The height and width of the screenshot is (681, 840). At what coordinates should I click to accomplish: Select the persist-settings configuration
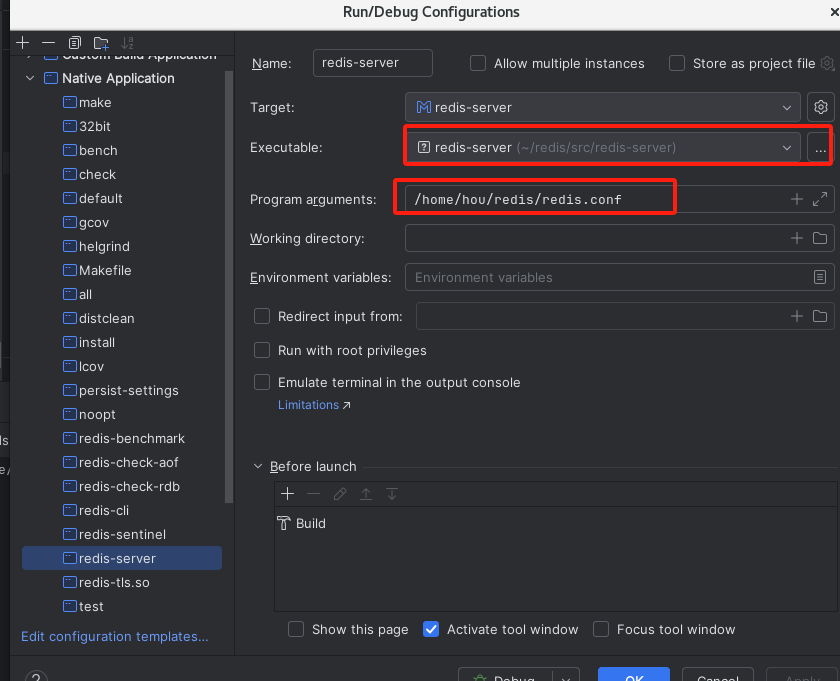[122, 390]
